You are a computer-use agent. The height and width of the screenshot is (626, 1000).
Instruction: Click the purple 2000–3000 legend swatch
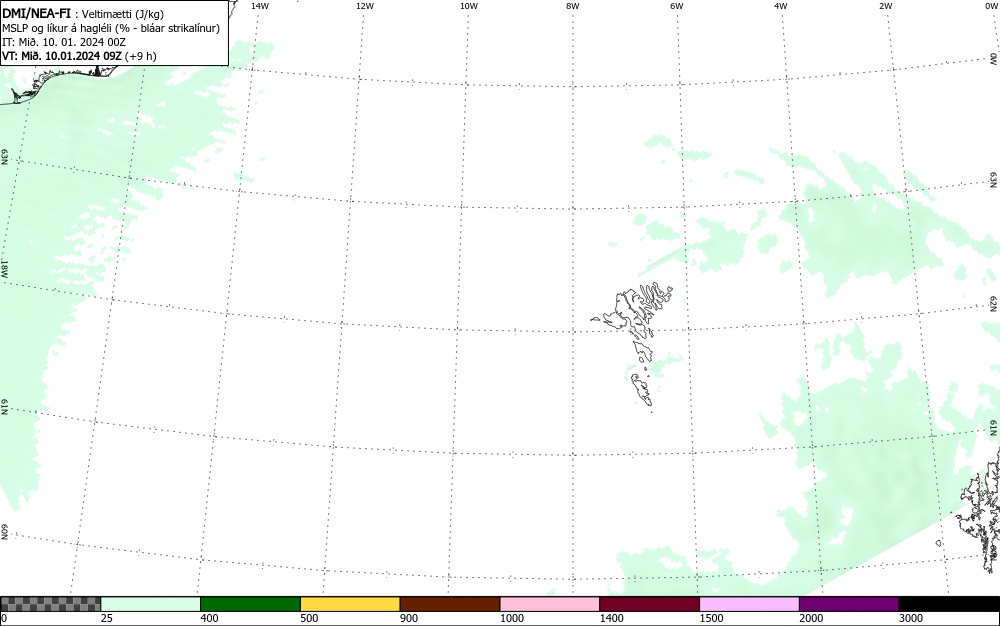[849, 604]
